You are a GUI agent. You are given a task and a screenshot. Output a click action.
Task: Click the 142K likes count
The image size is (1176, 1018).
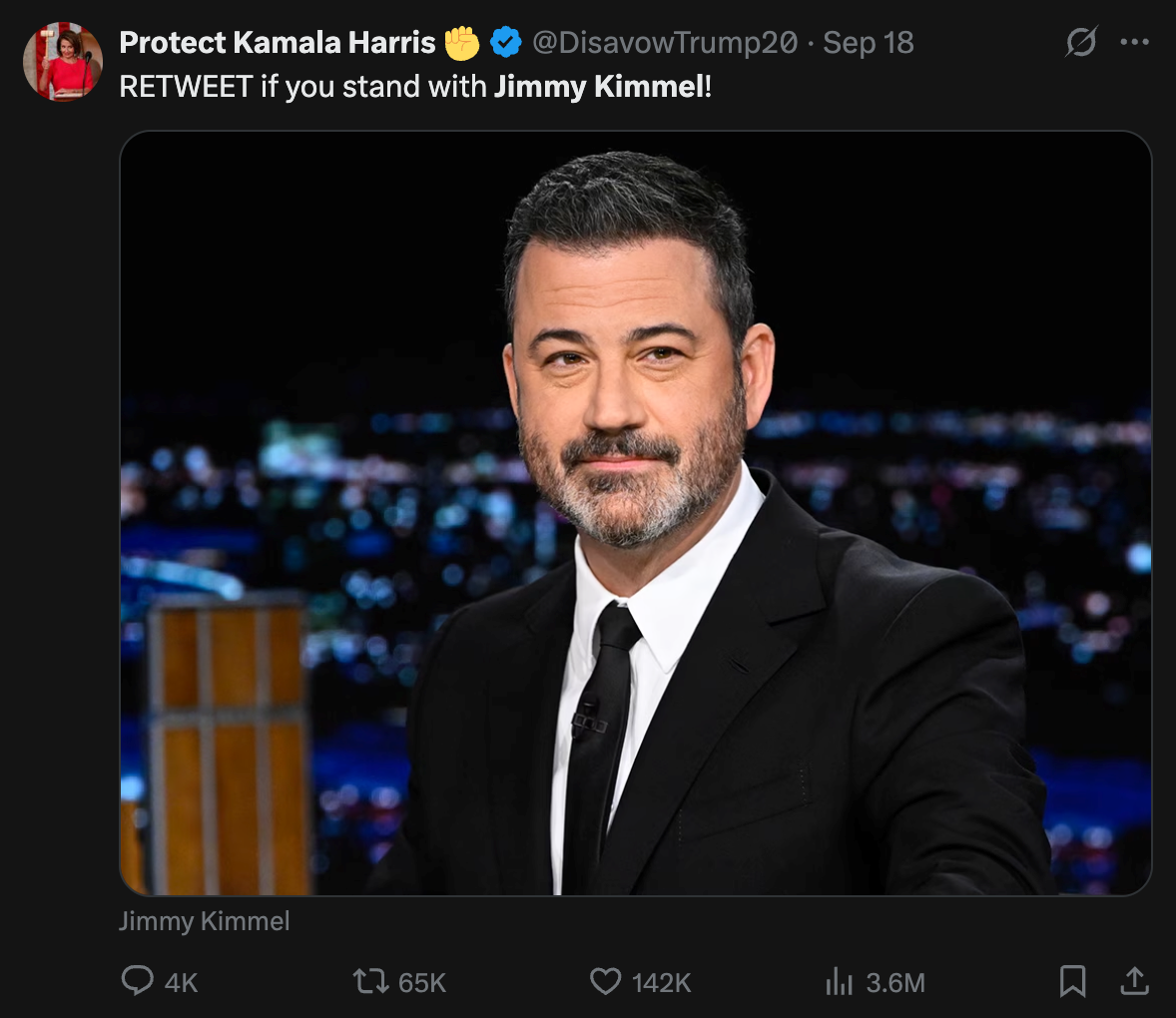pyautogui.click(x=661, y=983)
